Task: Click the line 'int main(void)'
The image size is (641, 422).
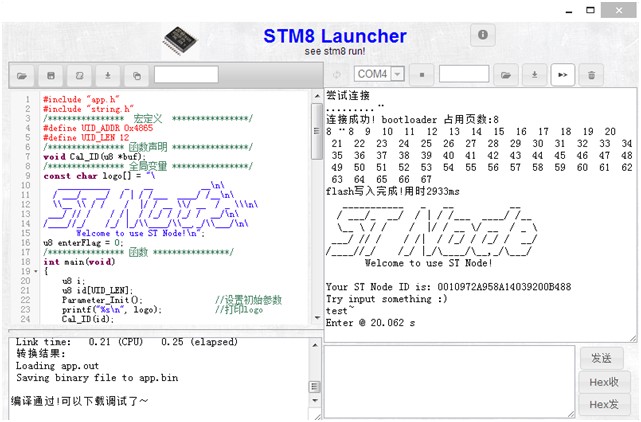Action: [x=79, y=262]
